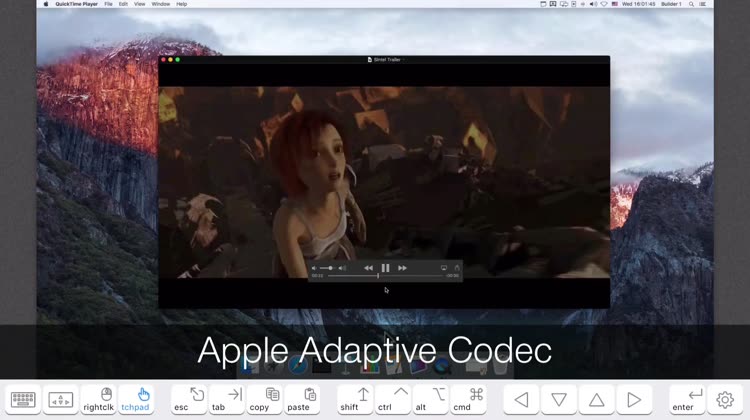The image size is (750, 420).
Task: Tap the right arrow key
Action: tap(634, 399)
